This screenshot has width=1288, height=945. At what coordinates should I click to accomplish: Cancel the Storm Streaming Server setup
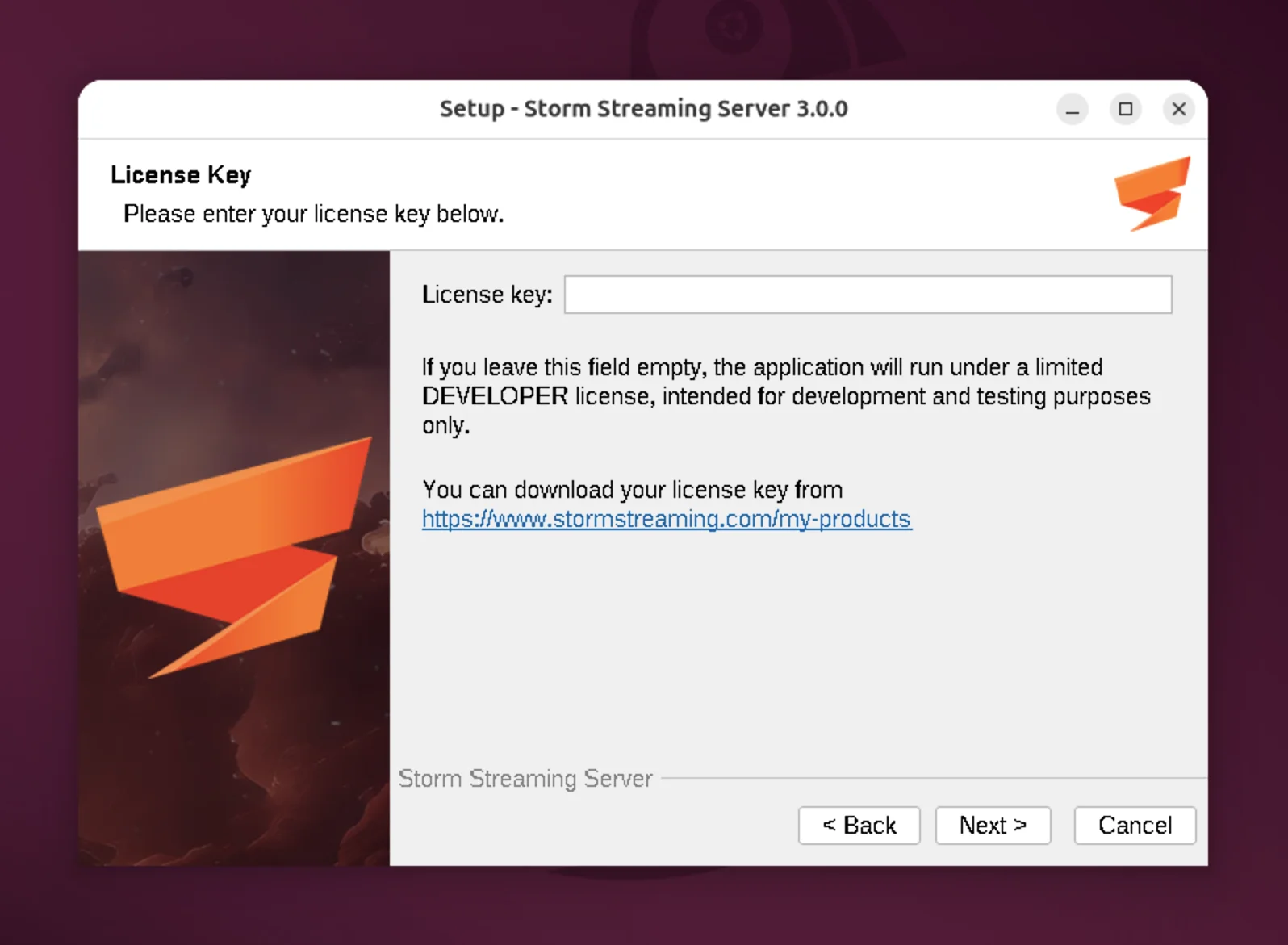(1134, 826)
